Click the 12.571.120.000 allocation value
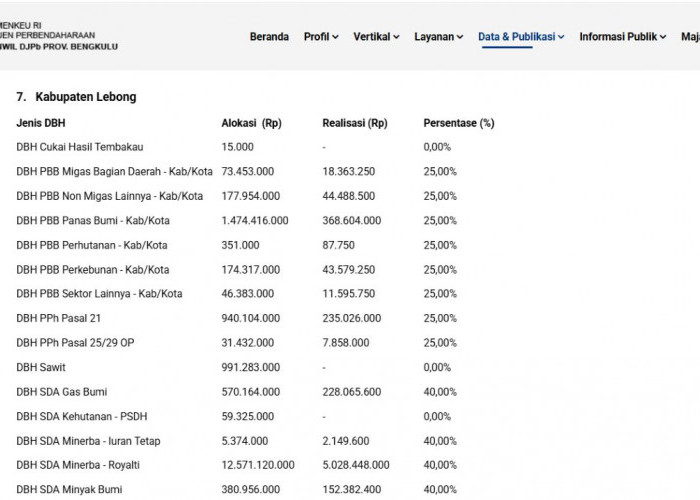 (x=258, y=465)
